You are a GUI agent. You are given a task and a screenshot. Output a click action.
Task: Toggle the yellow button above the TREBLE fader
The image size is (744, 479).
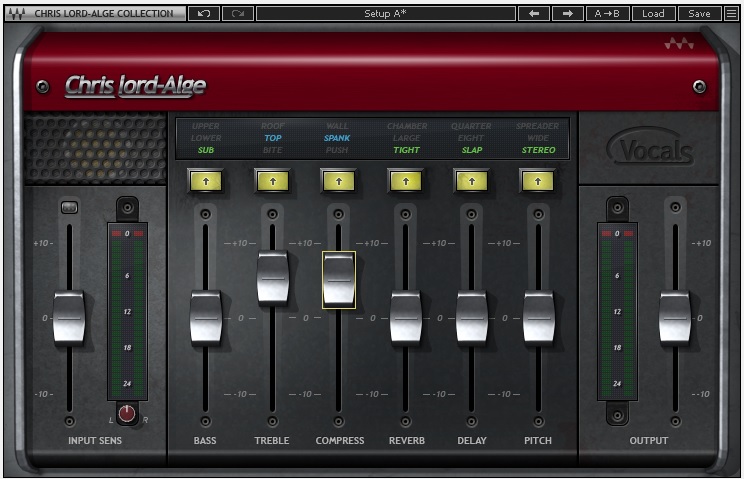273,181
